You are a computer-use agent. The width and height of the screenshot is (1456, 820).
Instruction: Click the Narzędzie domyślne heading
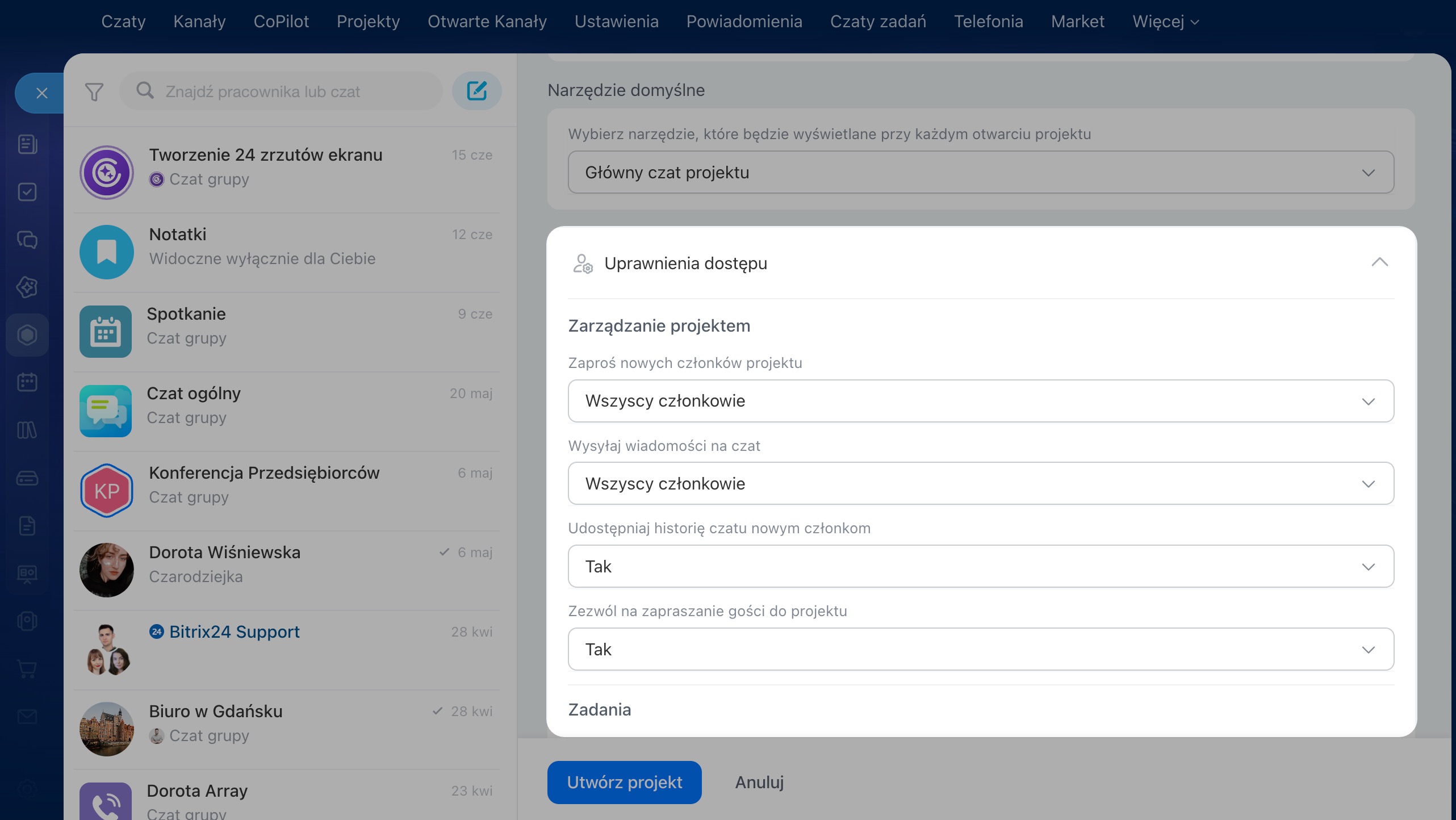click(626, 90)
